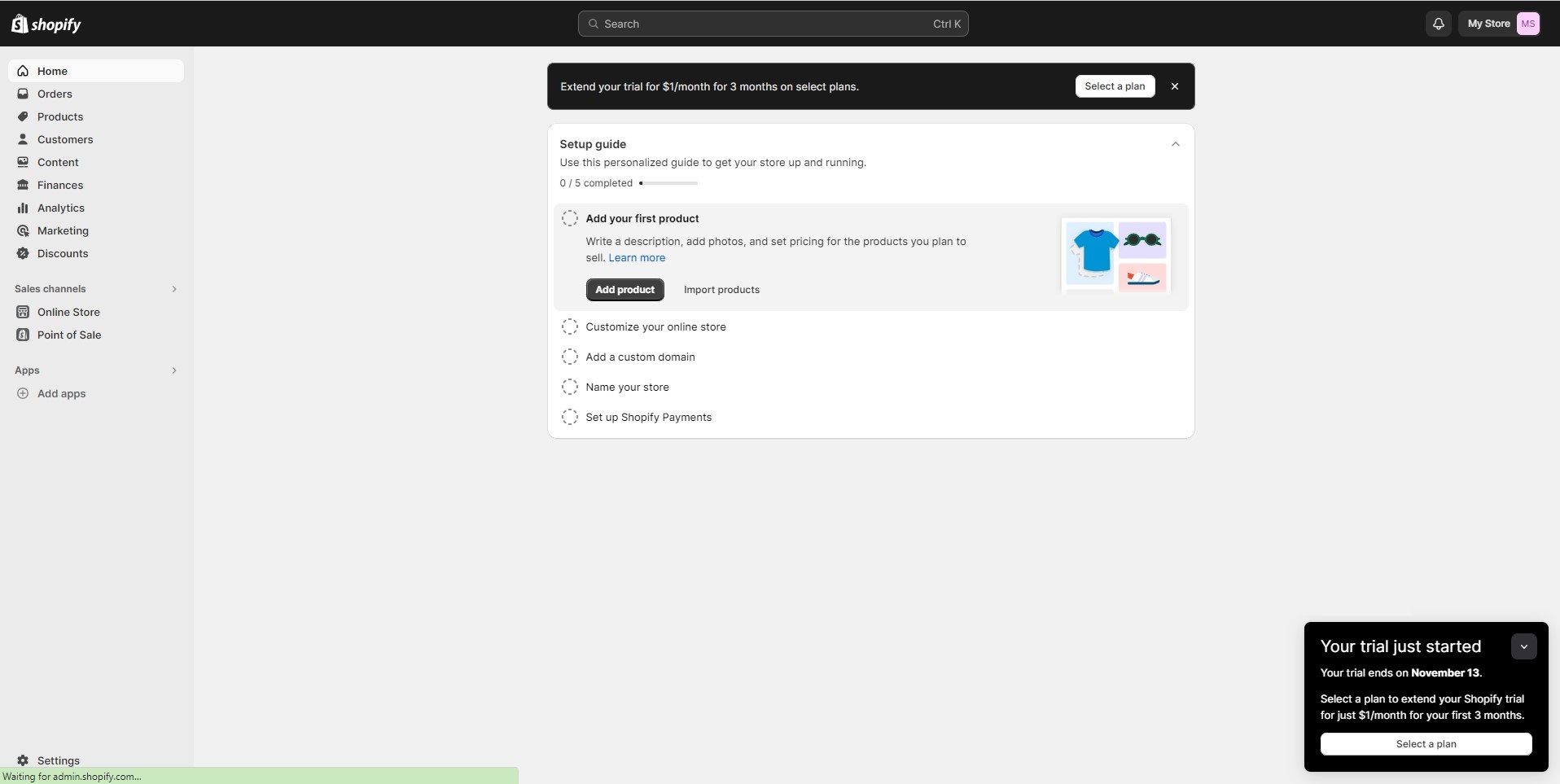
Task: Click the Shopify logo
Action: point(46,24)
